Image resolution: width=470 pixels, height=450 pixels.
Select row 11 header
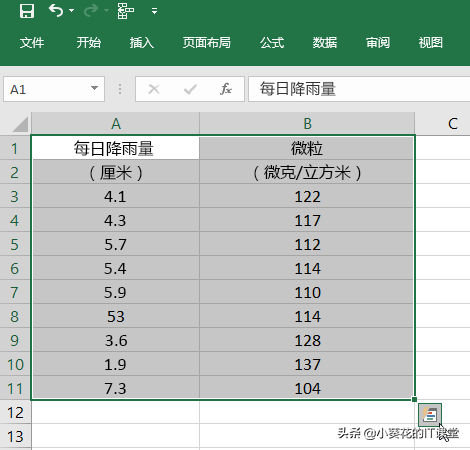click(x=15, y=388)
